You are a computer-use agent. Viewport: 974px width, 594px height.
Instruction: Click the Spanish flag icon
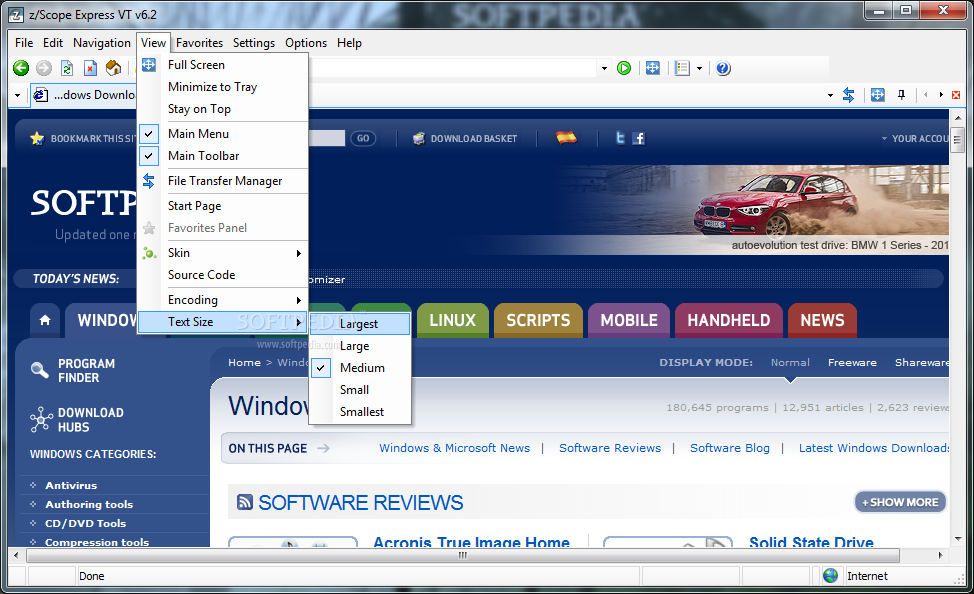tap(566, 137)
